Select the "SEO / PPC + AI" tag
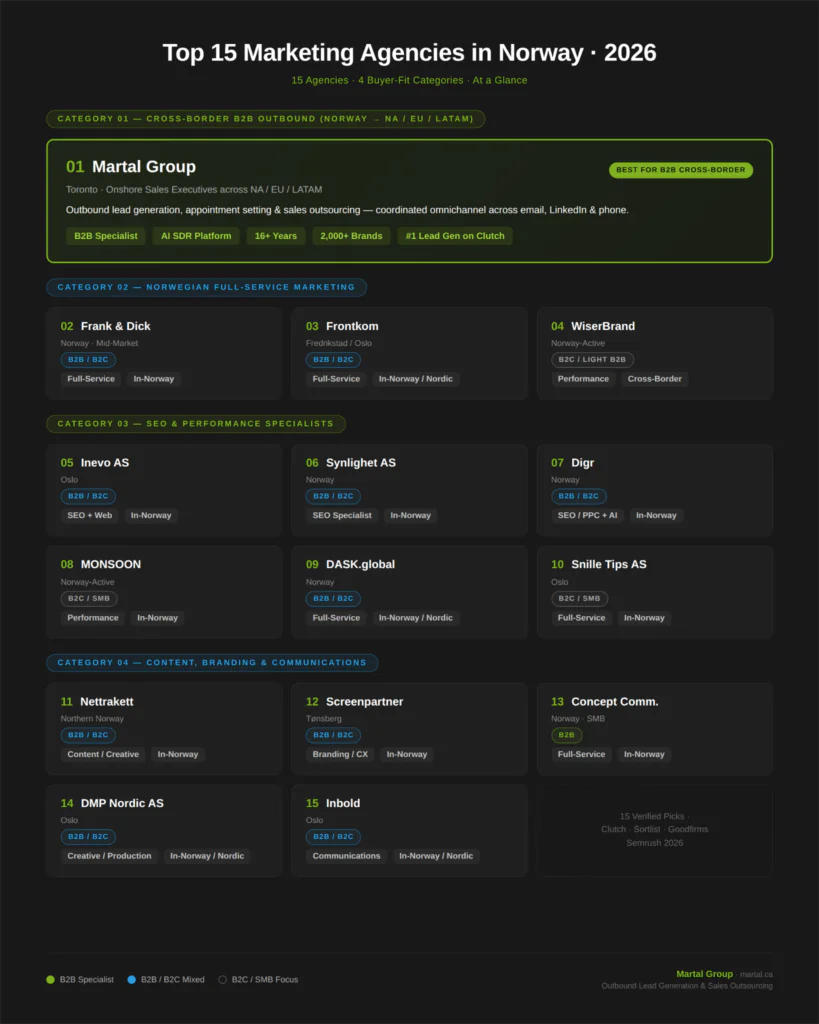This screenshot has height=1024, width=819. 587,515
